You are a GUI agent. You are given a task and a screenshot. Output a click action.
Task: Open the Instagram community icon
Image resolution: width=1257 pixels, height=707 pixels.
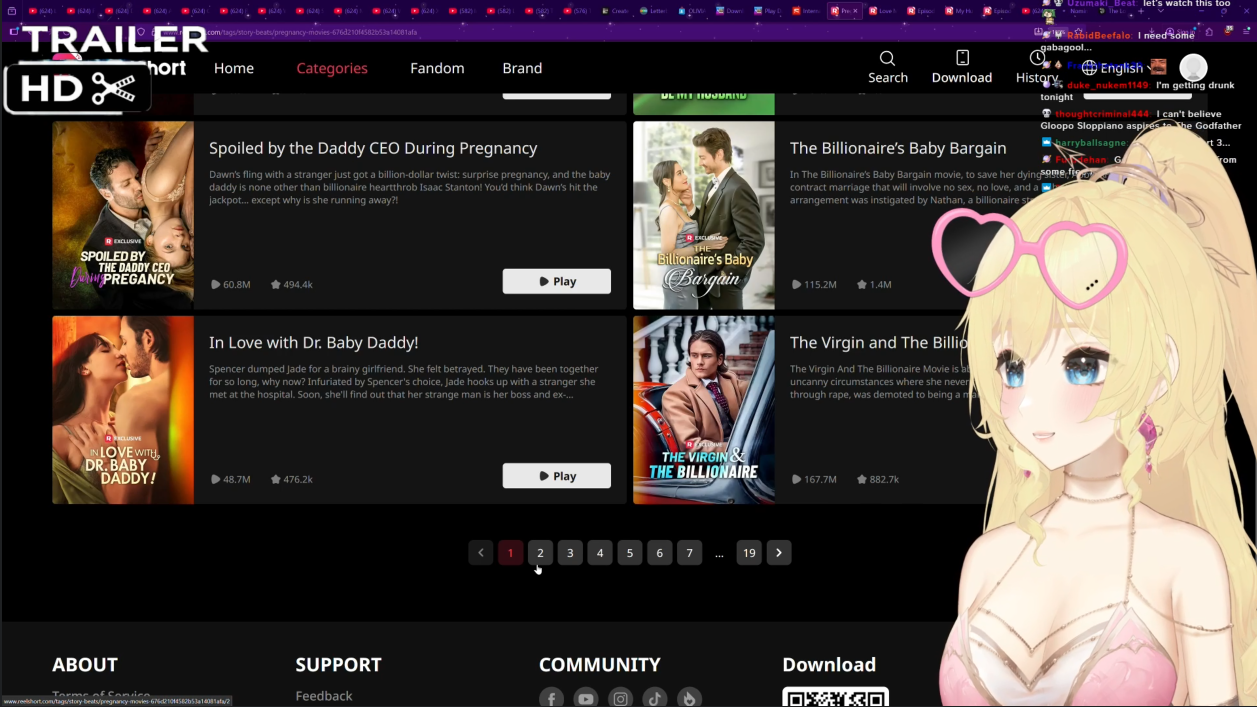[620, 698]
